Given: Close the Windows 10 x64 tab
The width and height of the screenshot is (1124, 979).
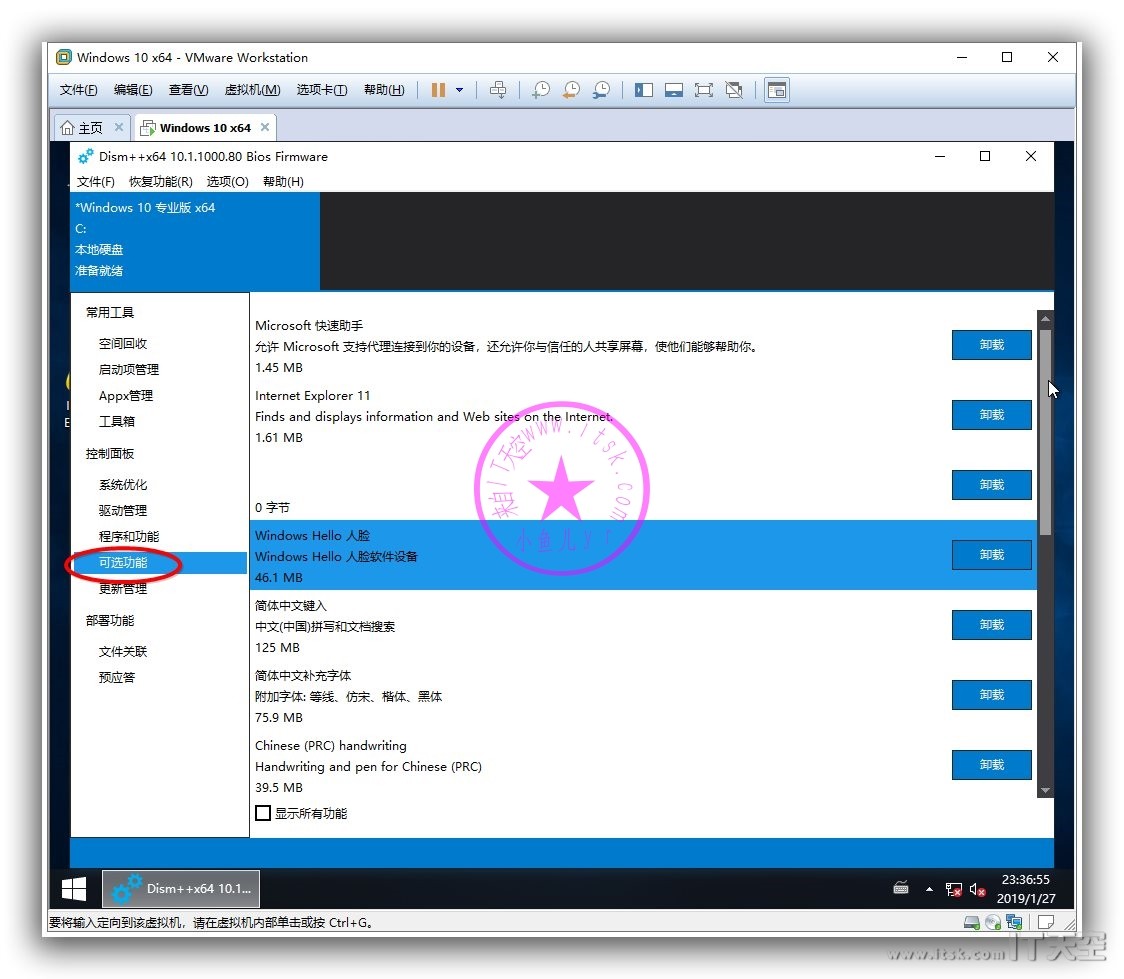Looking at the screenshot, I should coord(265,127).
